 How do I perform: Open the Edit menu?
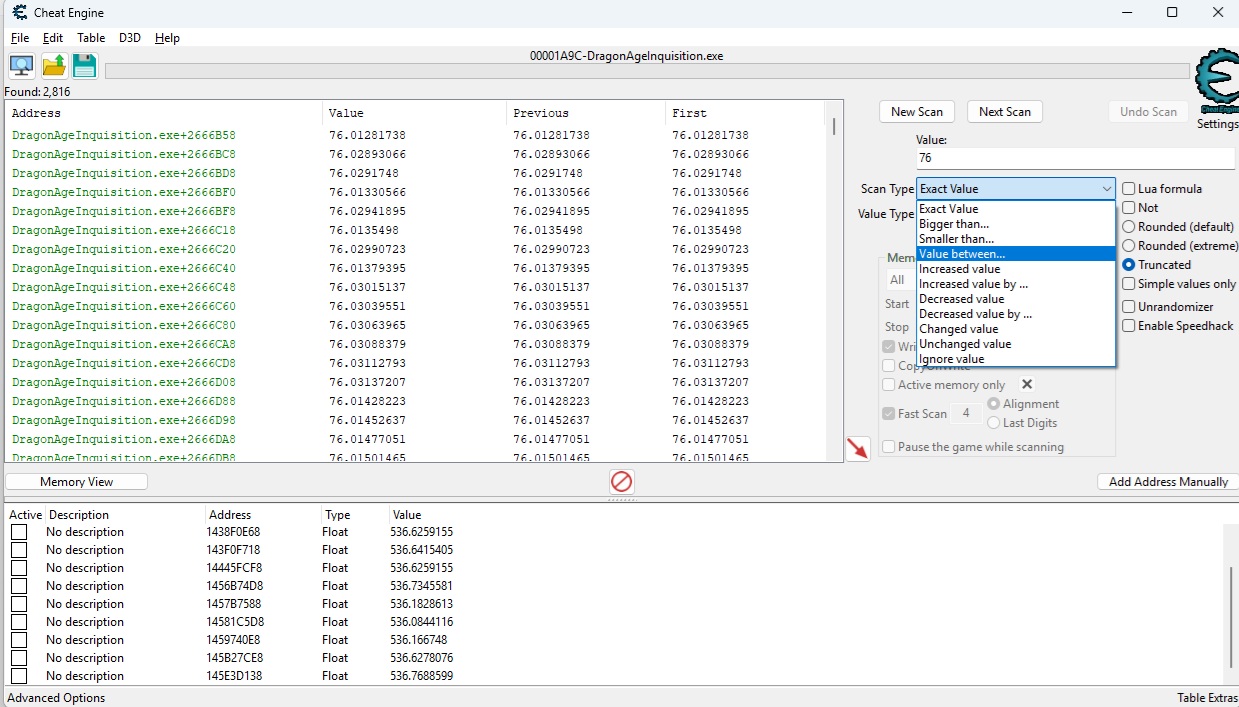pyautogui.click(x=53, y=38)
